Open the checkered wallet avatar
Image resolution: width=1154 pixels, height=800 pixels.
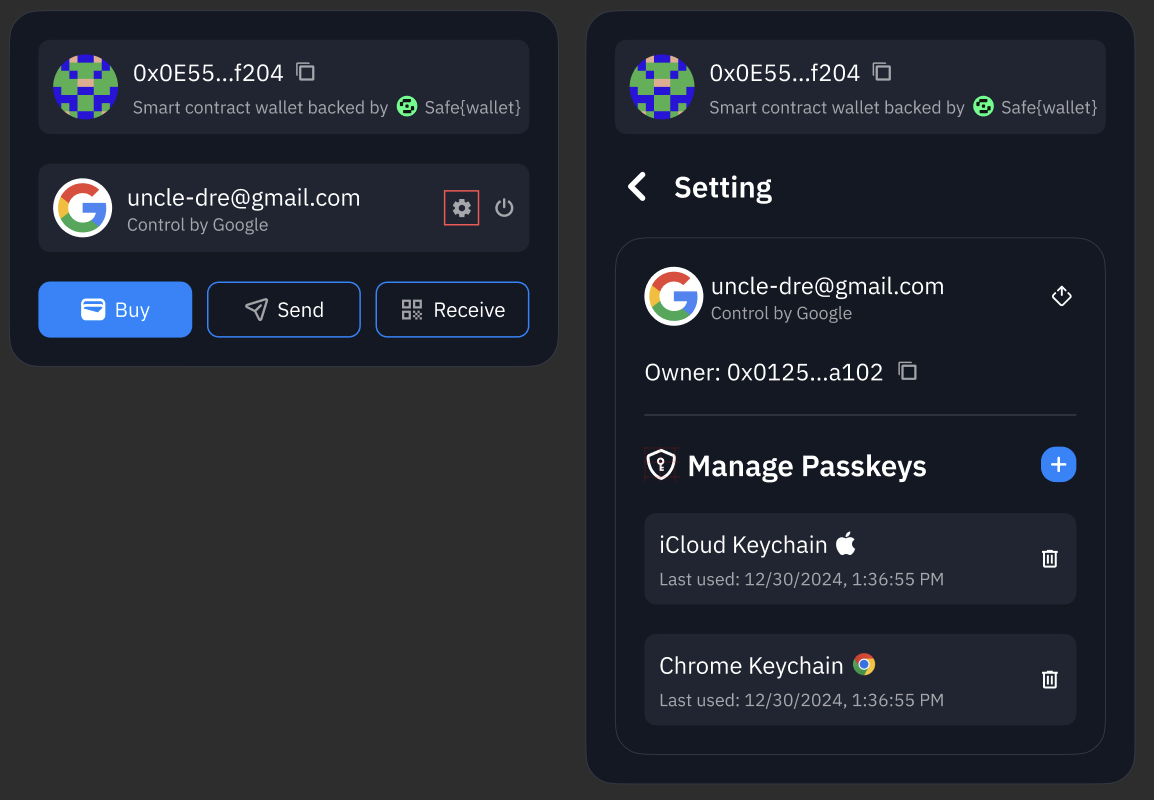[86, 87]
